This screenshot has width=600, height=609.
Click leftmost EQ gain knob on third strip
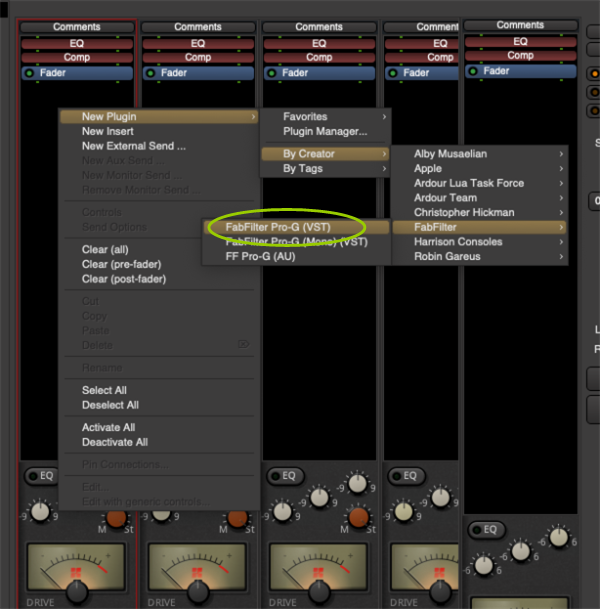point(282,512)
